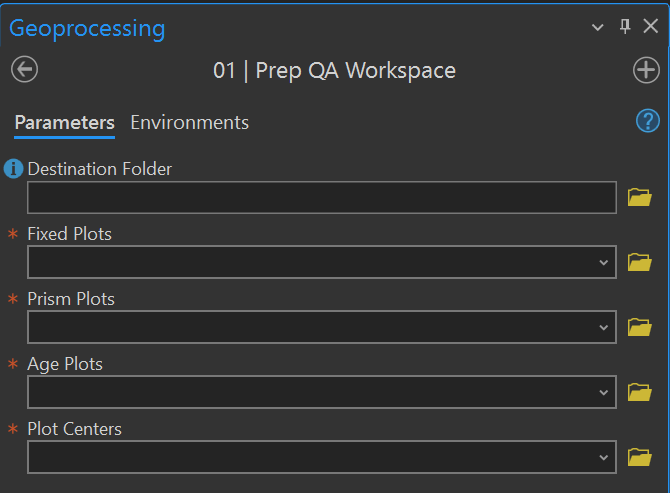Click the plus add button beside tool title
This screenshot has height=493, width=670.
pyautogui.click(x=646, y=70)
